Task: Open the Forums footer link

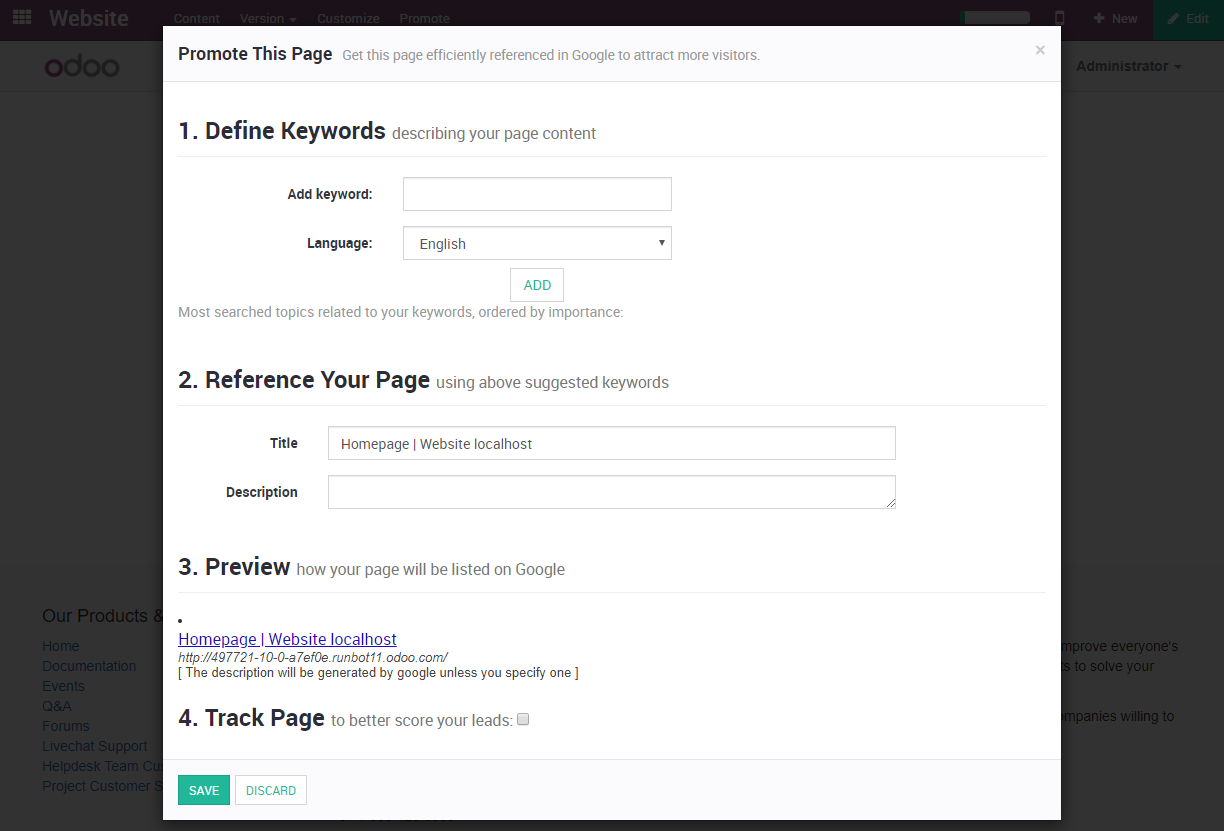Action: pyautogui.click(x=66, y=726)
